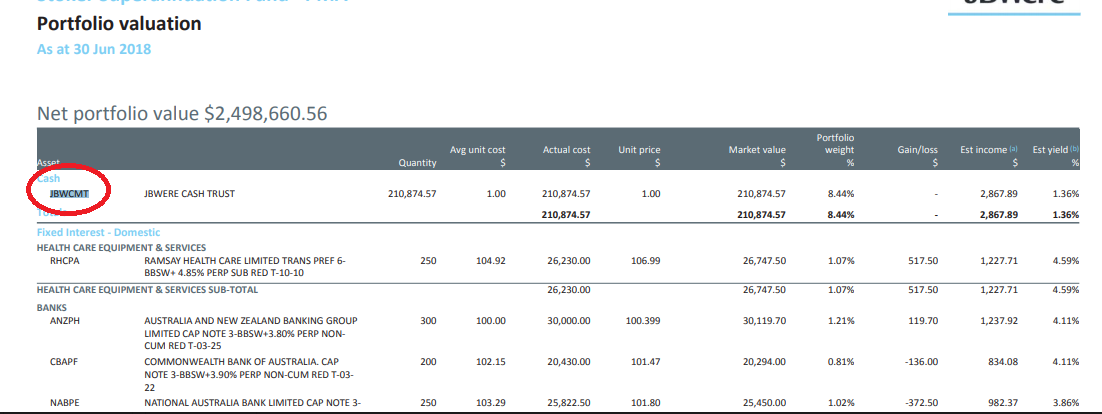The image size is (1102, 414).
Task: Select the Health Care Equipment & Services Sub-Total label
Action: point(147,290)
